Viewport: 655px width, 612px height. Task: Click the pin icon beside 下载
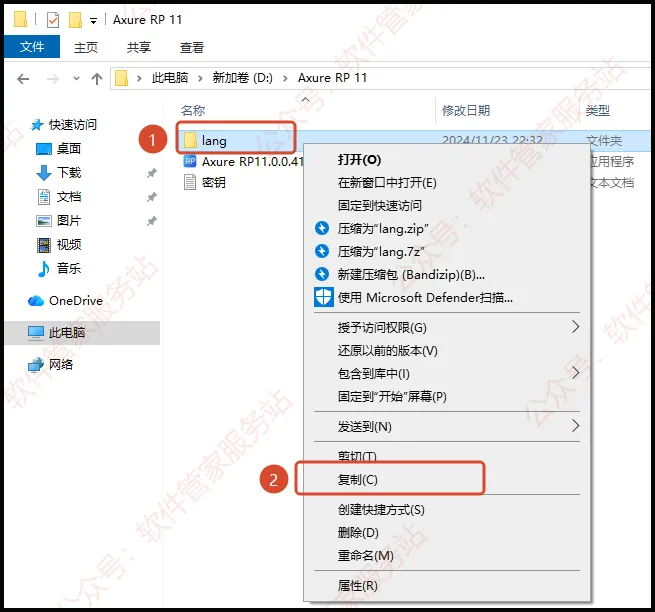pyautogui.click(x=152, y=173)
